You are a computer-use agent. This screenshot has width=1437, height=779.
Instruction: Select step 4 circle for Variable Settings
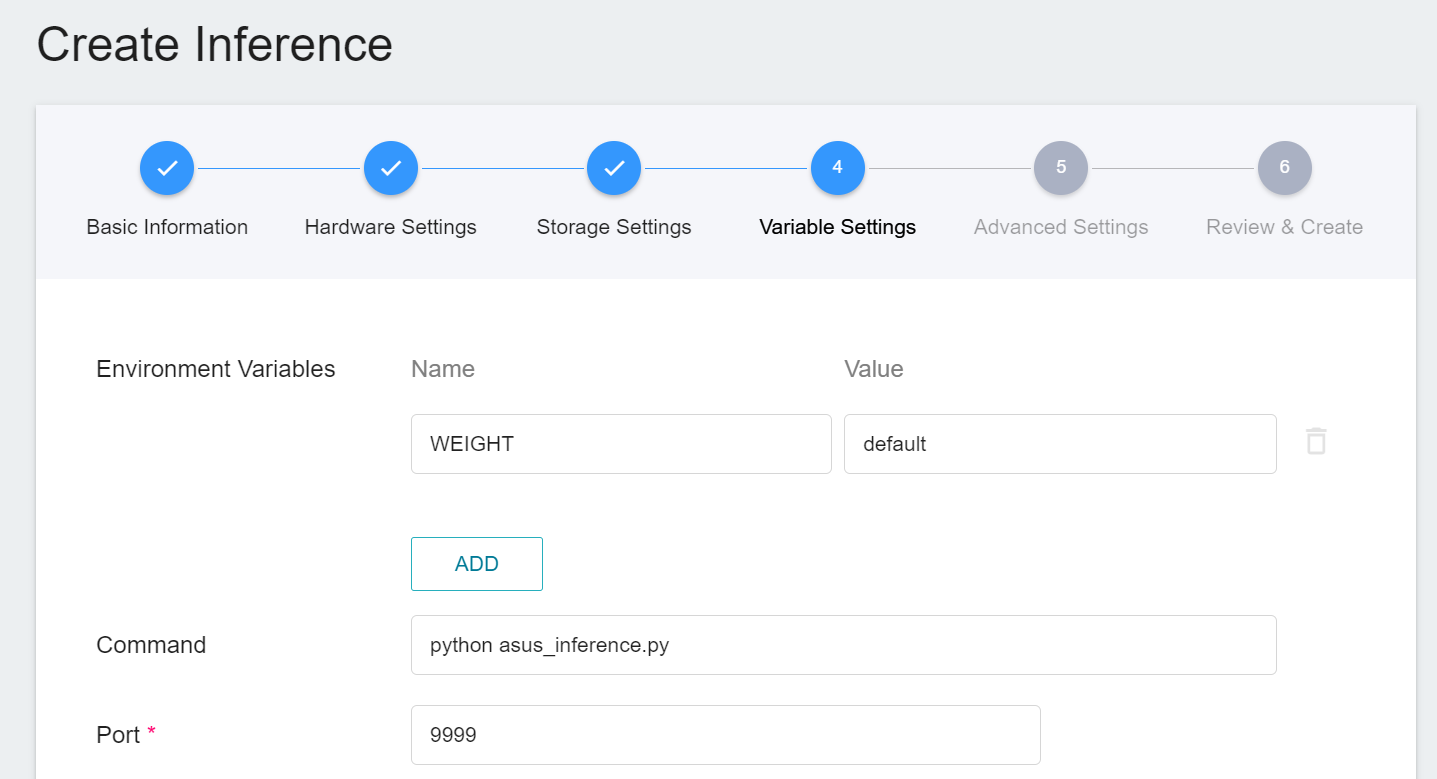click(x=838, y=168)
